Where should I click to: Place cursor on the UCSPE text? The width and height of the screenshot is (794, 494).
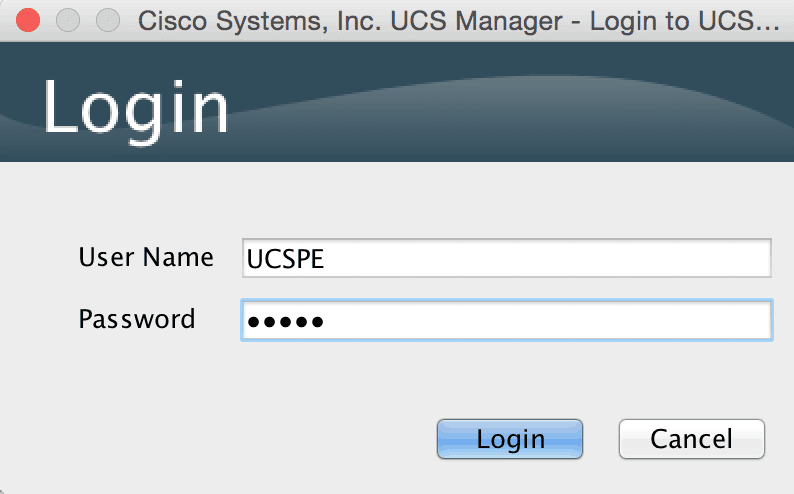click(x=285, y=259)
